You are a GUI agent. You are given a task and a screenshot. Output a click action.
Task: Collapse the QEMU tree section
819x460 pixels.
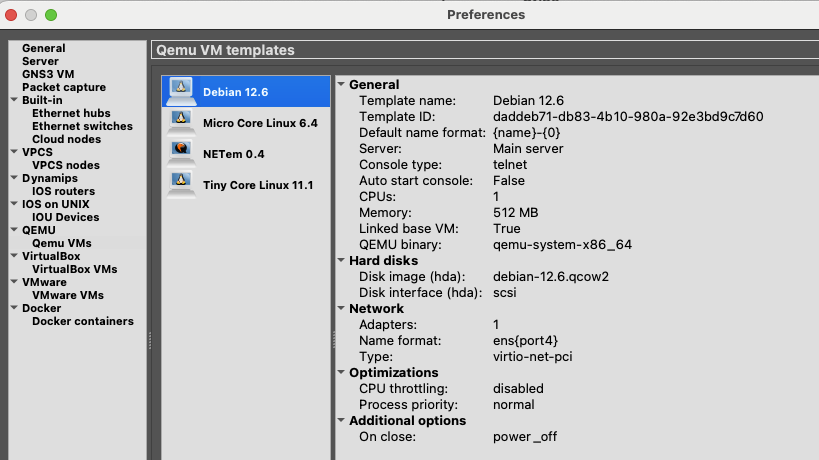pyautogui.click(x=14, y=230)
